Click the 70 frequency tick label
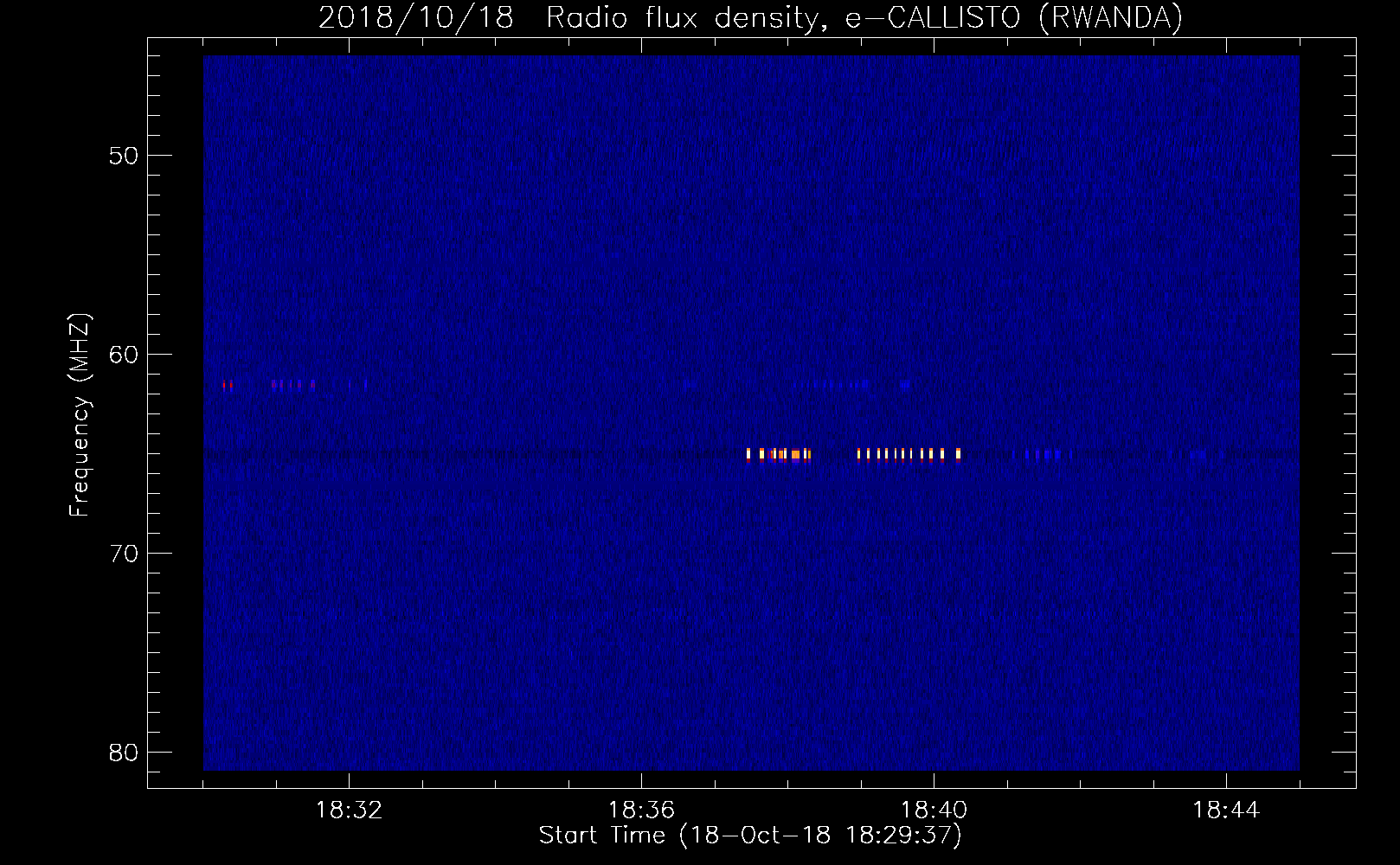The height and width of the screenshot is (865, 1400). click(125, 554)
